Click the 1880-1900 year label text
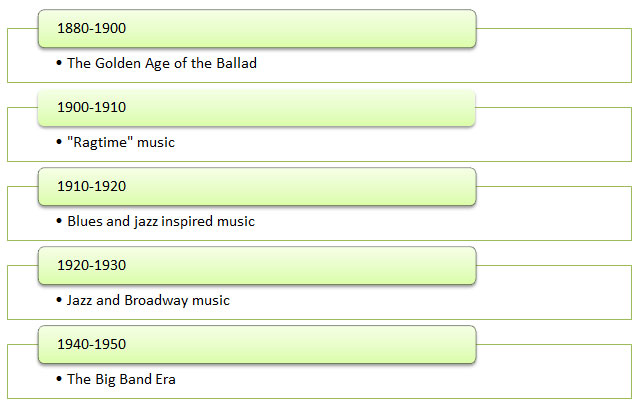This screenshot has height=408, width=640. [x=91, y=28]
